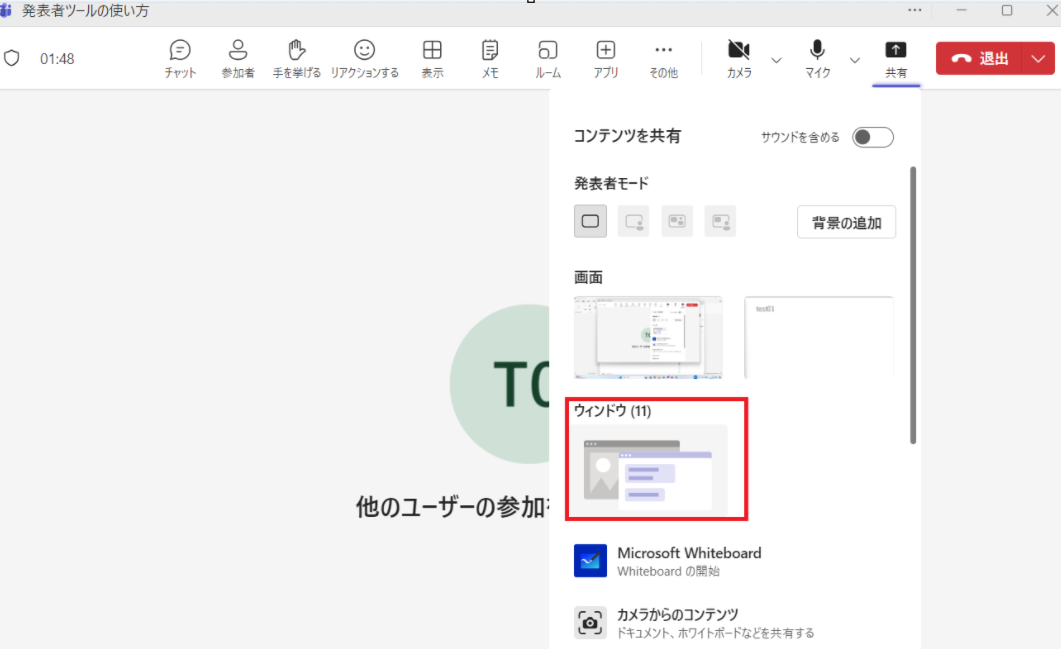The image size is (1061, 649).
Task: Open the アプリ apps icon
Action: (x=605, y=58)
